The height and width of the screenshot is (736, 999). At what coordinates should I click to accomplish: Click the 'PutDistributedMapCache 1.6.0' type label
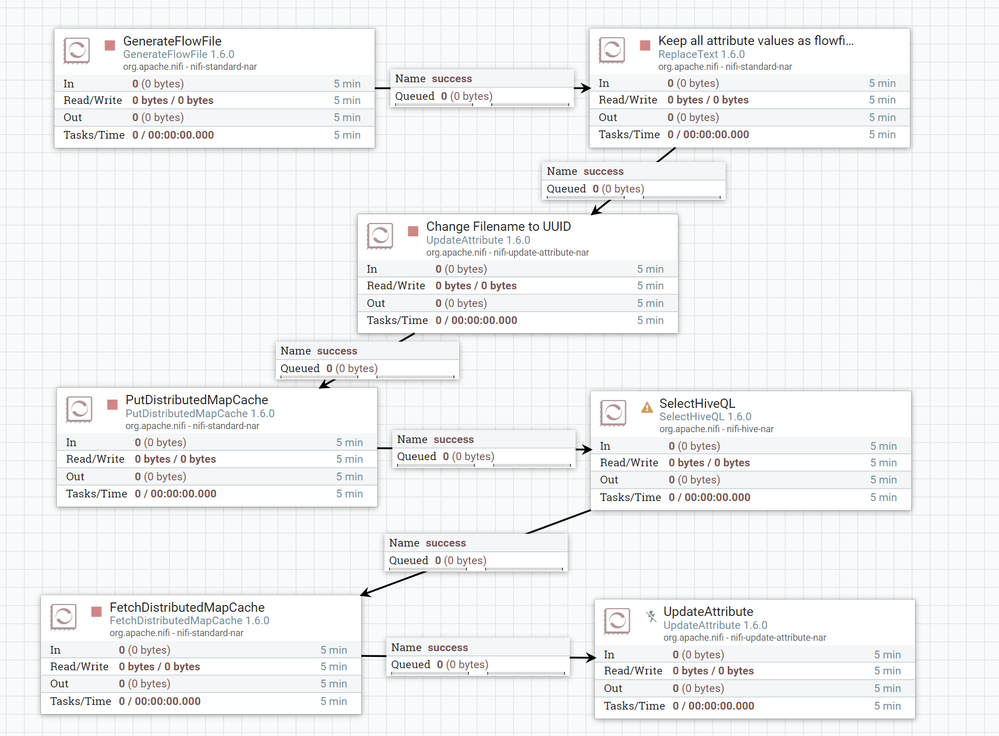(x=200, y=413)
